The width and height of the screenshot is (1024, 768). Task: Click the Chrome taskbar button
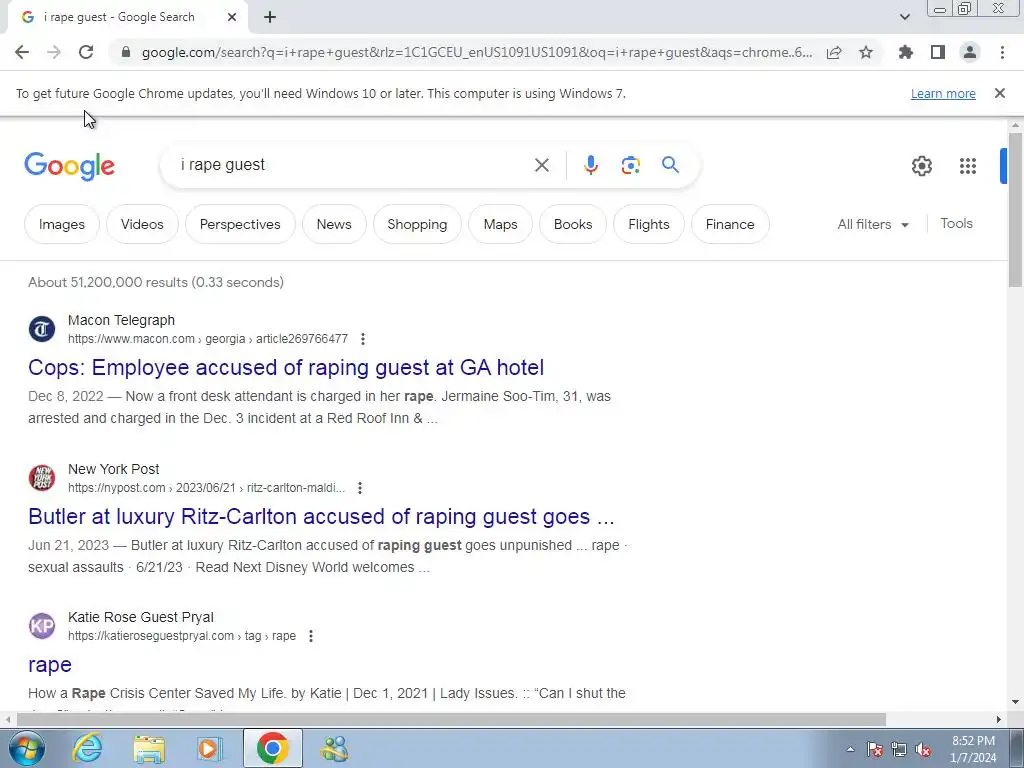pos(272,748)
